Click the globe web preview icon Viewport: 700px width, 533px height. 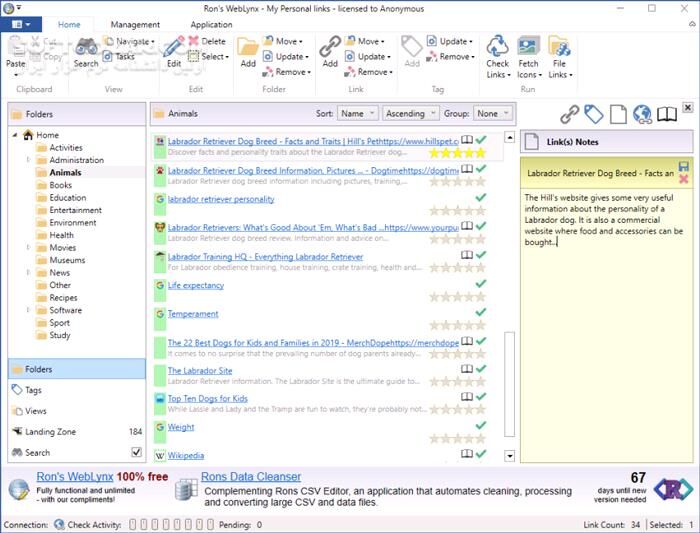(642, 114)
